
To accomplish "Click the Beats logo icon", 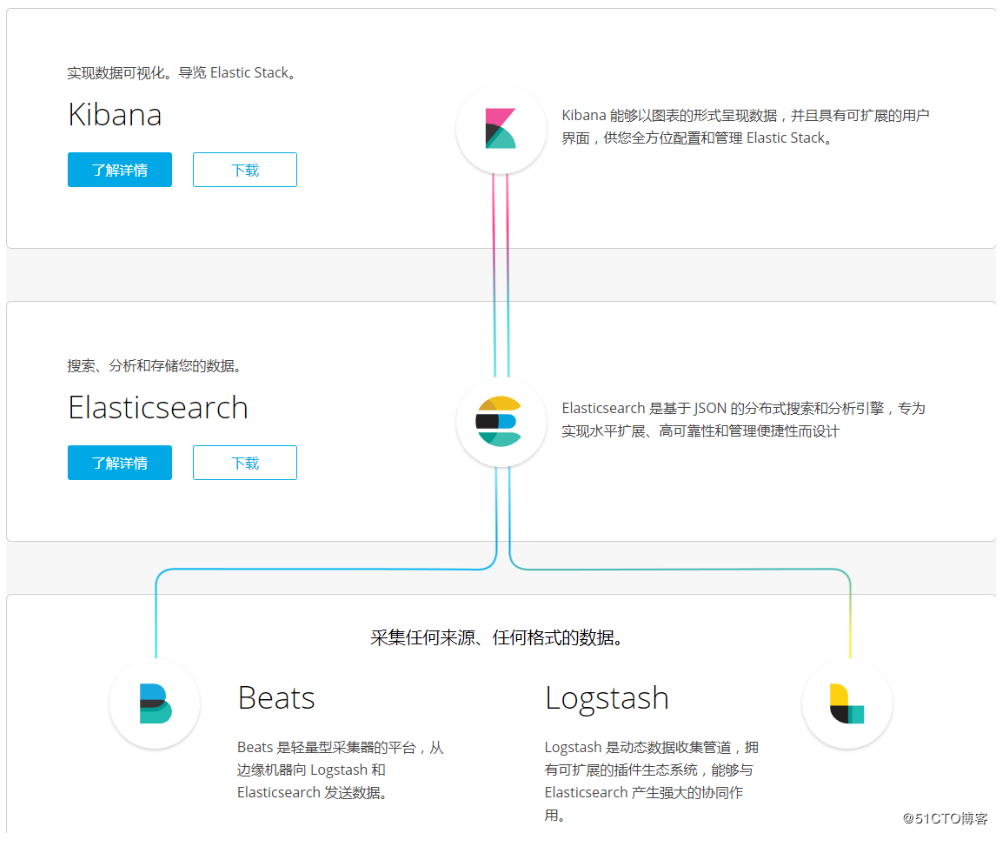I will tap(154, 703).
